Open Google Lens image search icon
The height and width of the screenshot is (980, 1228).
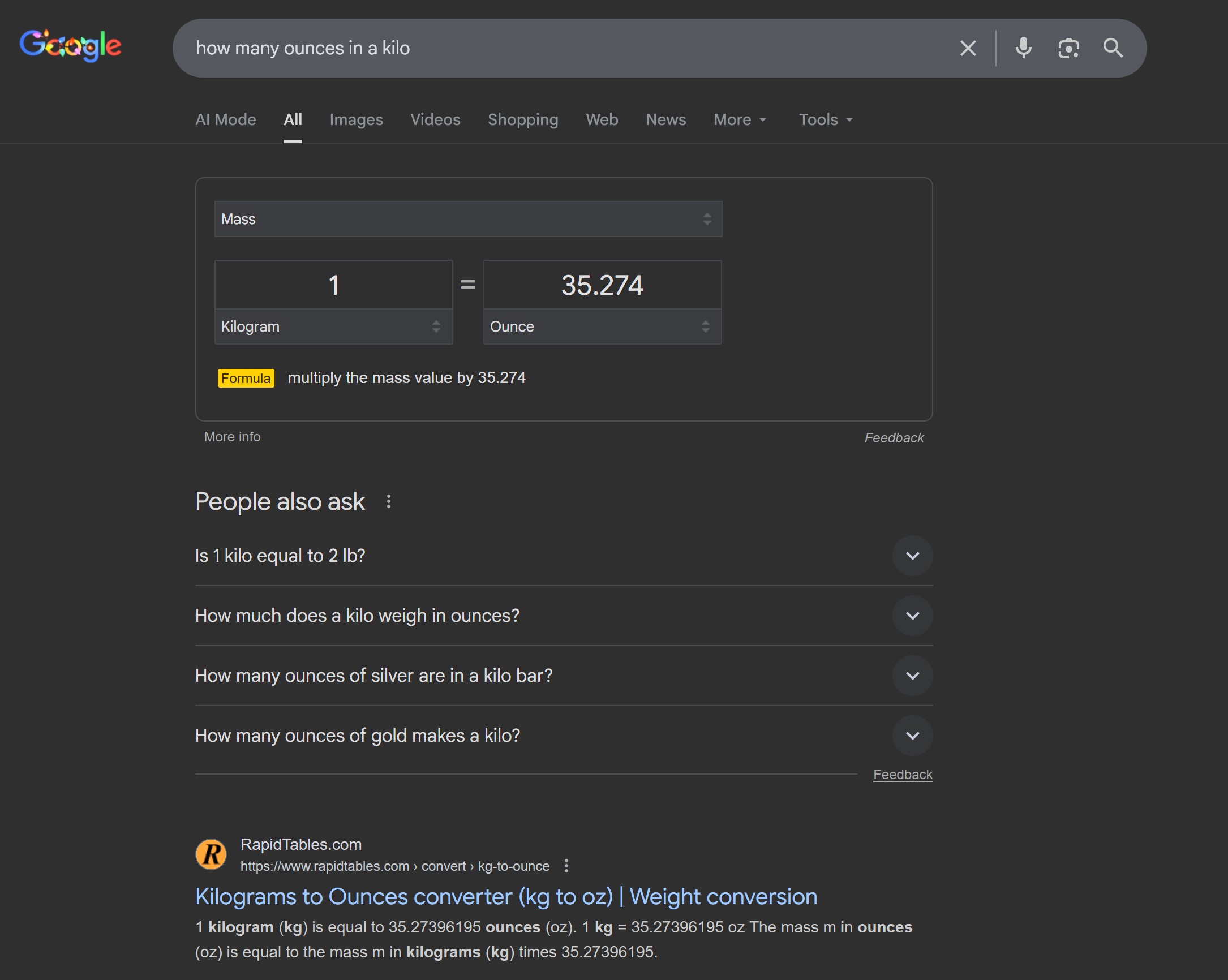(x=1068, y=49)
